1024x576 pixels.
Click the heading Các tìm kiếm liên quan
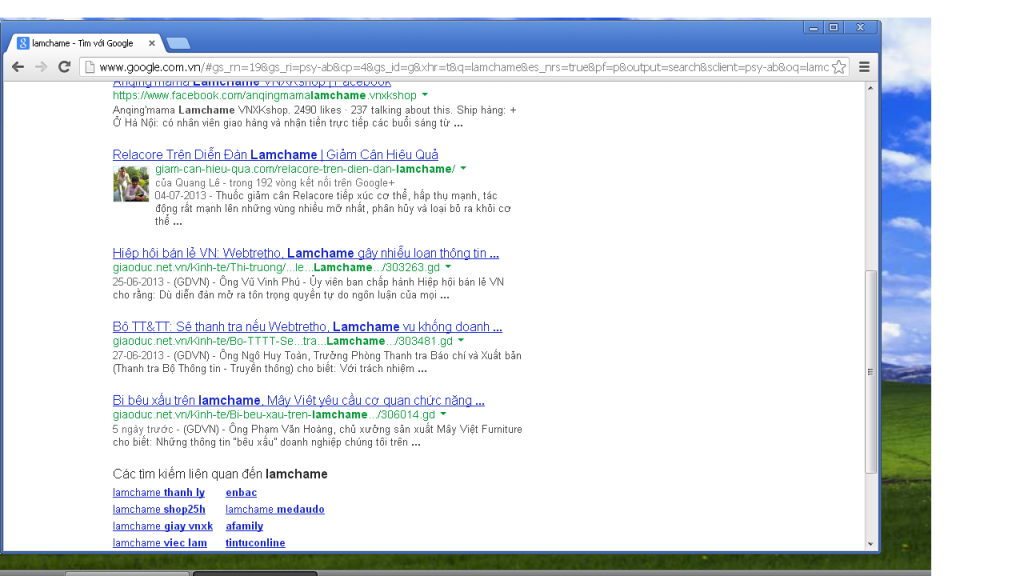(x=220, y=474)
